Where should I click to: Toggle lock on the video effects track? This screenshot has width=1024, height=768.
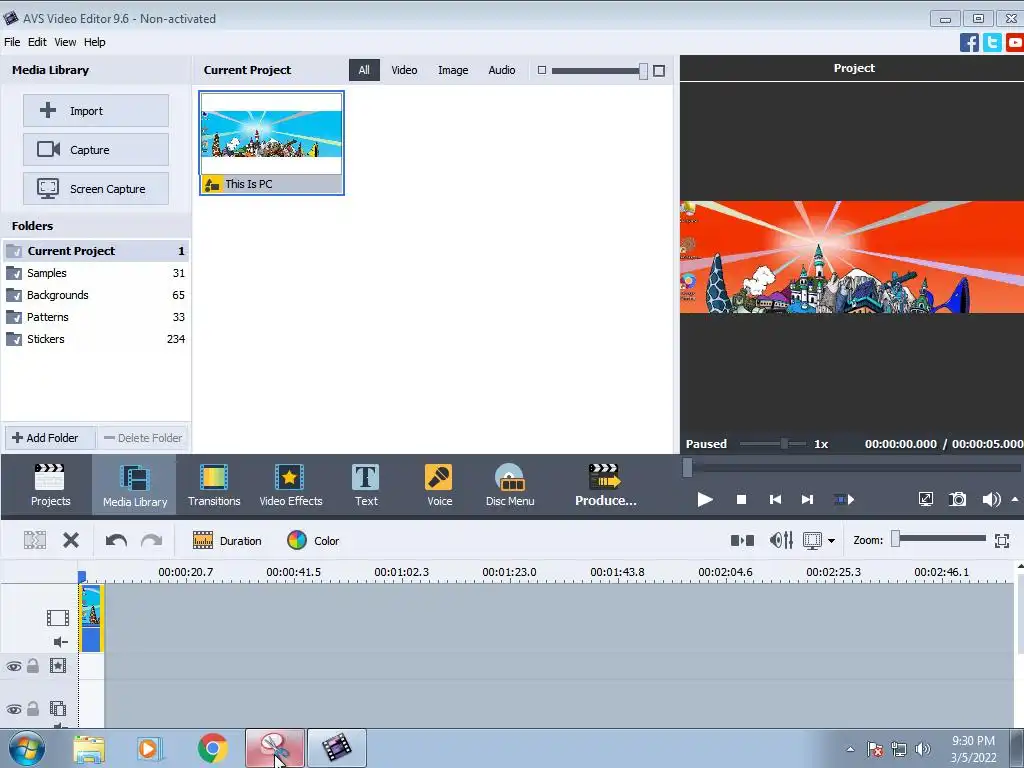pos(33,665)
